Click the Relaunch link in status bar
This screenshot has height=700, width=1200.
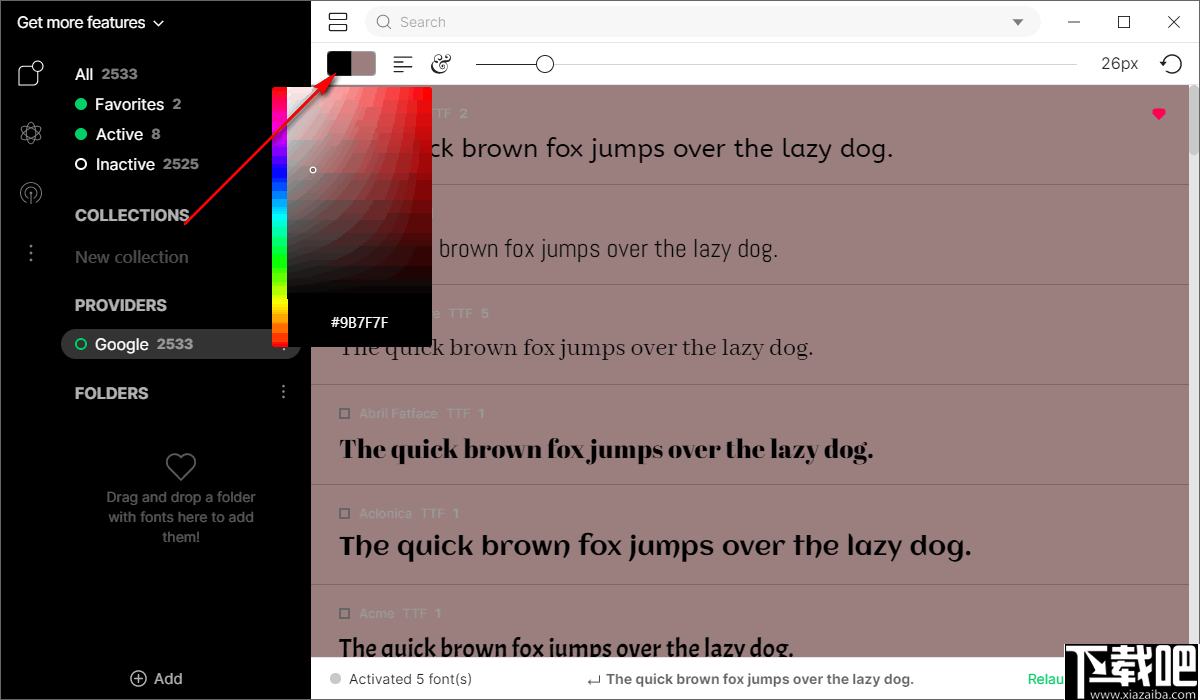pyautogui.click(x=1046, y=679)
